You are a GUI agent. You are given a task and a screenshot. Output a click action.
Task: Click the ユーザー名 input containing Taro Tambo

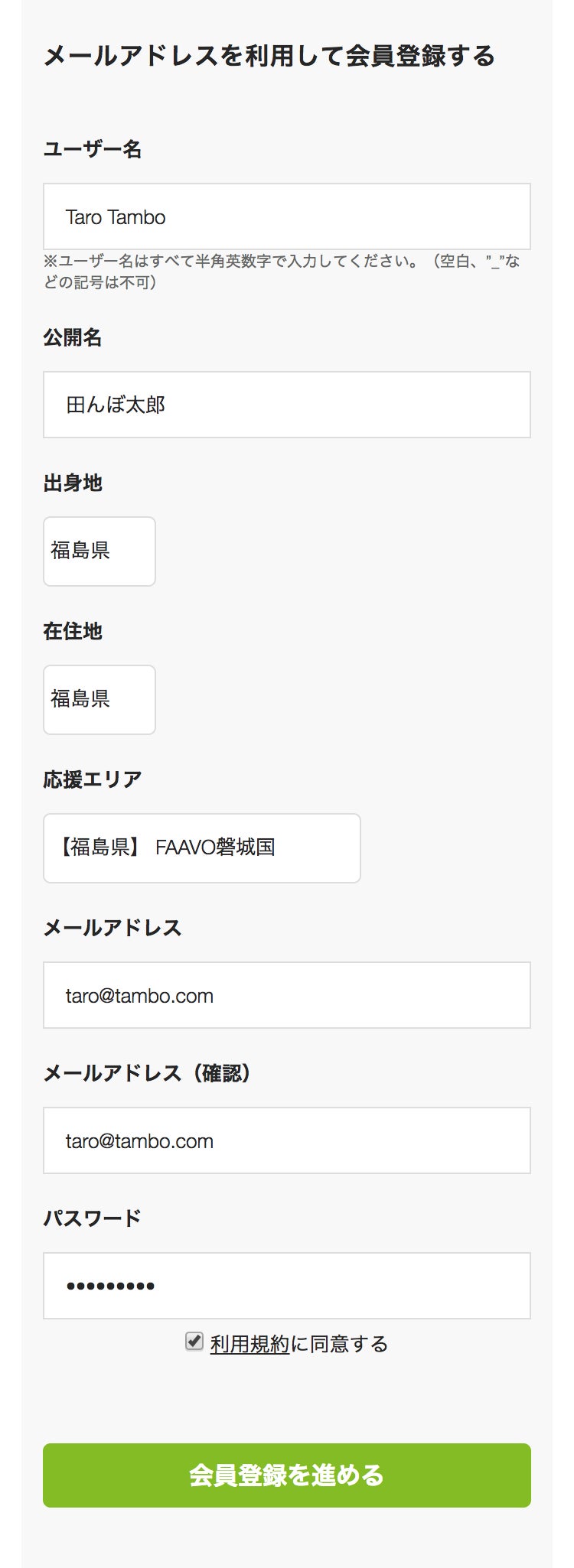[x=286, y=216]
